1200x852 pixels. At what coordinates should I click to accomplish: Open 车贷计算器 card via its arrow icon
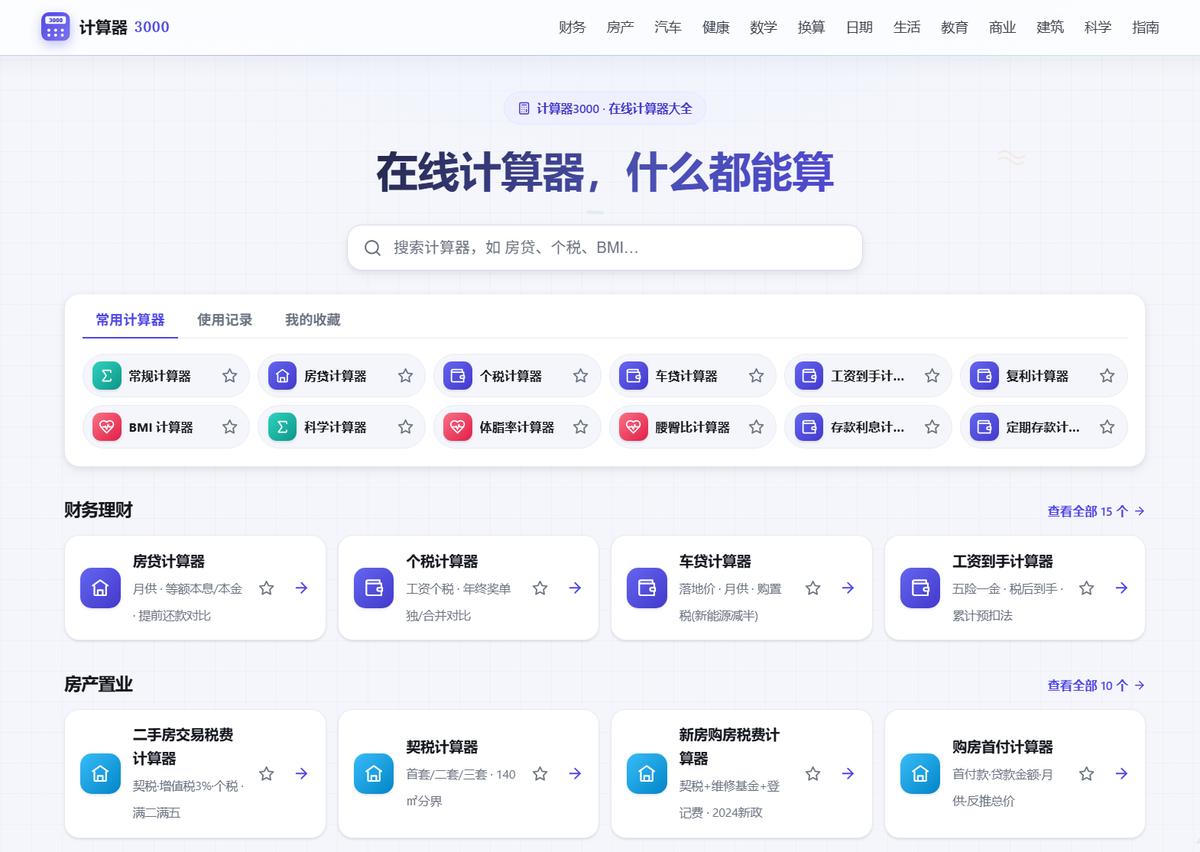tap(848, 588)
